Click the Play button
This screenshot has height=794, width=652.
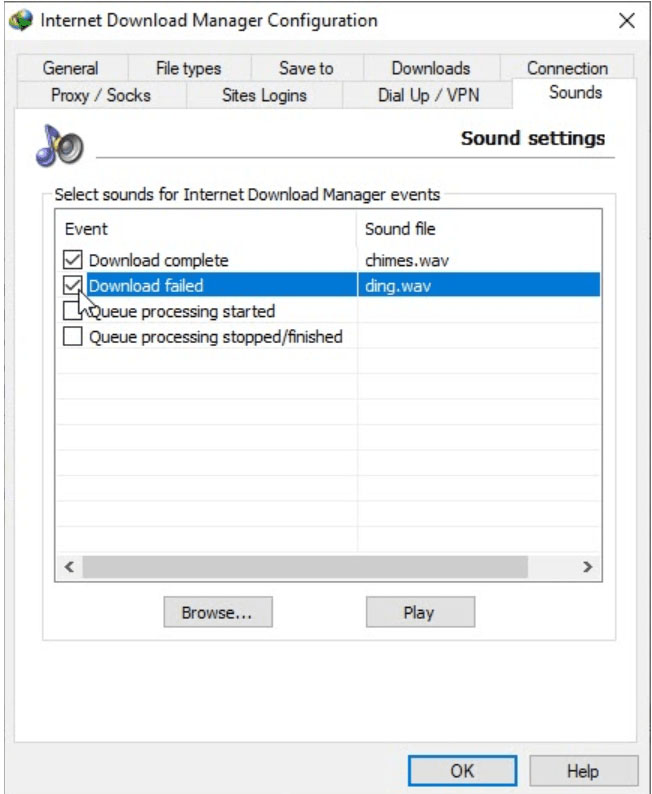[x=420, y=612]
